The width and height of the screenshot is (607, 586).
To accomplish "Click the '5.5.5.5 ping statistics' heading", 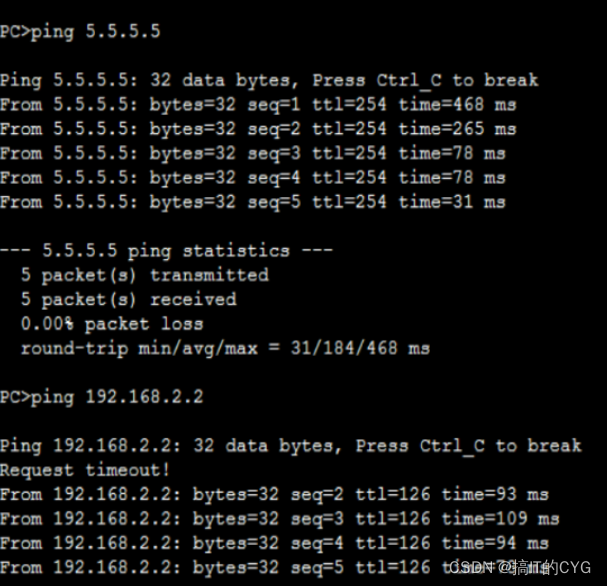I will tap(166, 251).
